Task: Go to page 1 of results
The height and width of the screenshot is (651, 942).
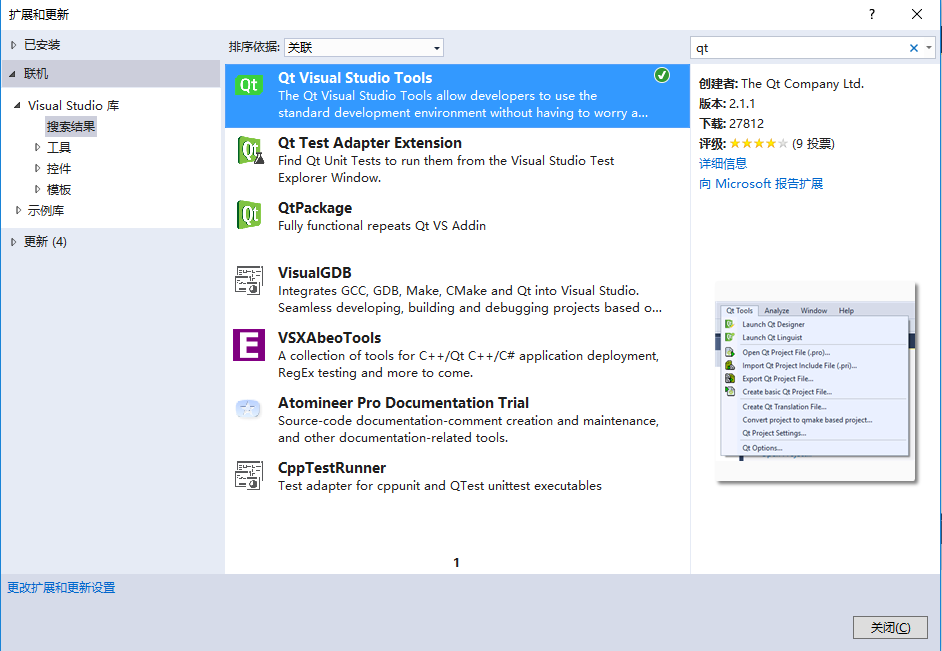Action: pyautogui.click(x=457, y=563)
